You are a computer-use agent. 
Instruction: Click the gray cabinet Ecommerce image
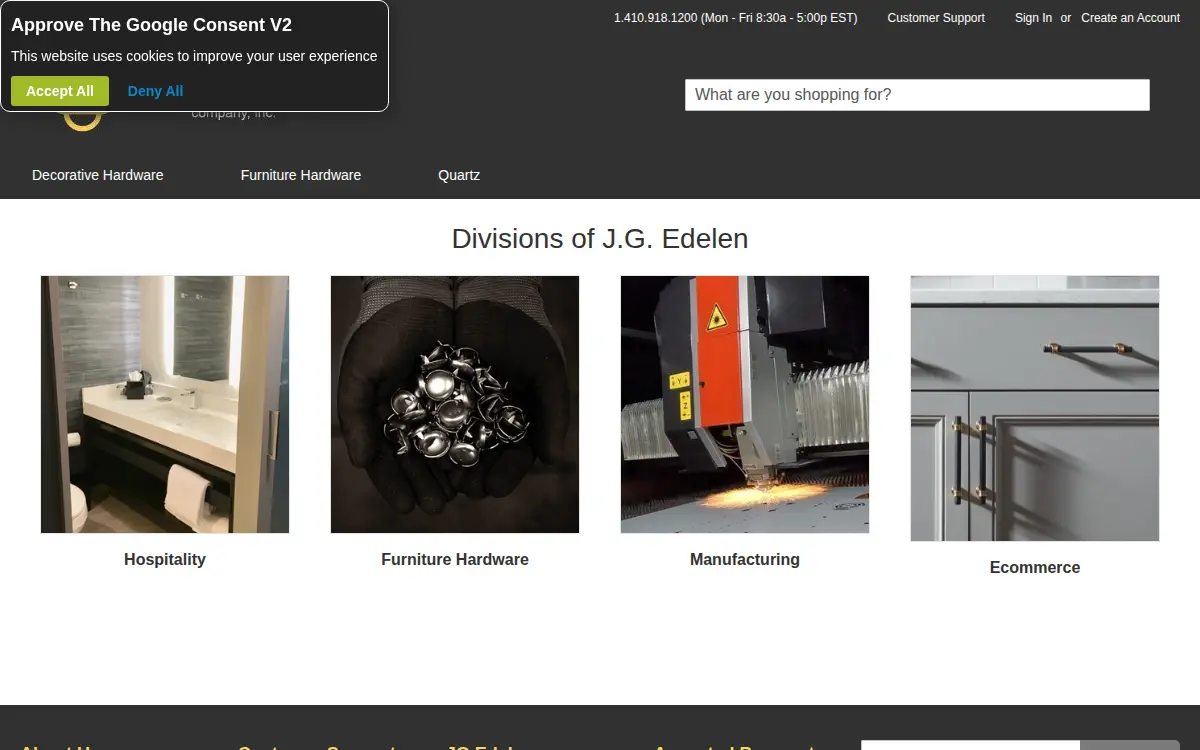(x=1035, y=408)
